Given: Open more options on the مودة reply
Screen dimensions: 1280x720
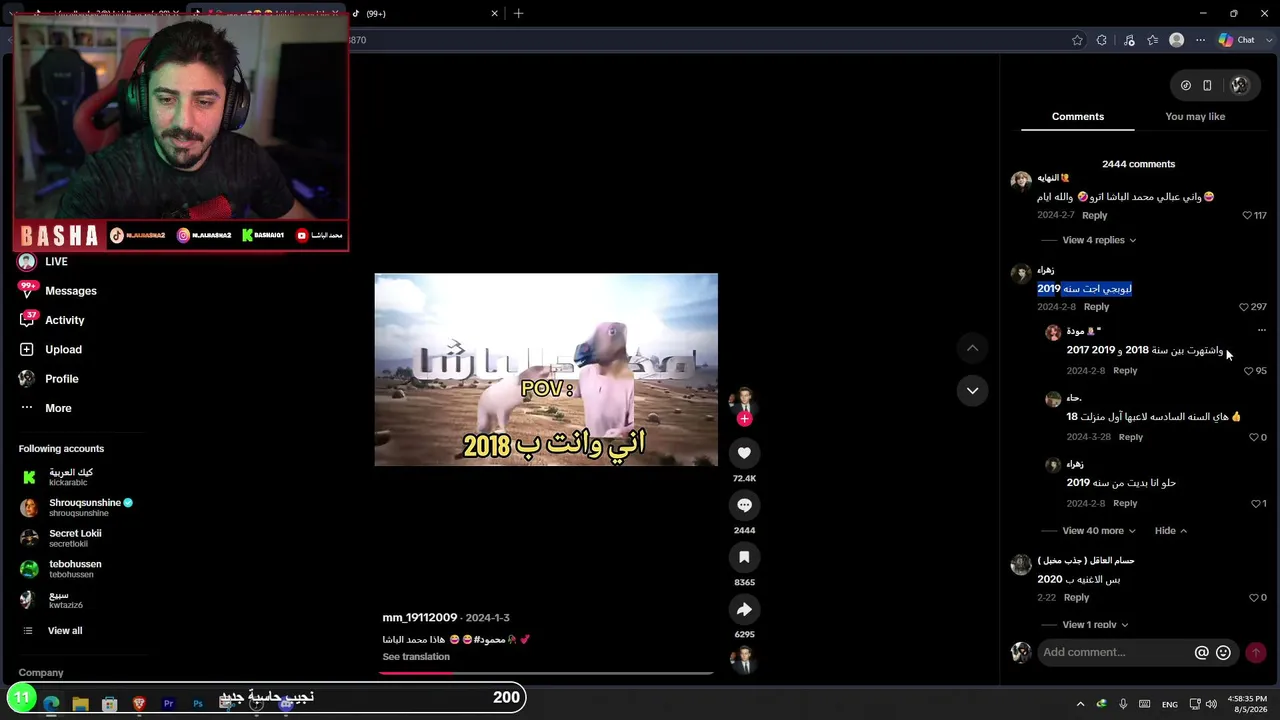Looking at the screenshot, I should click(1261, 331).
